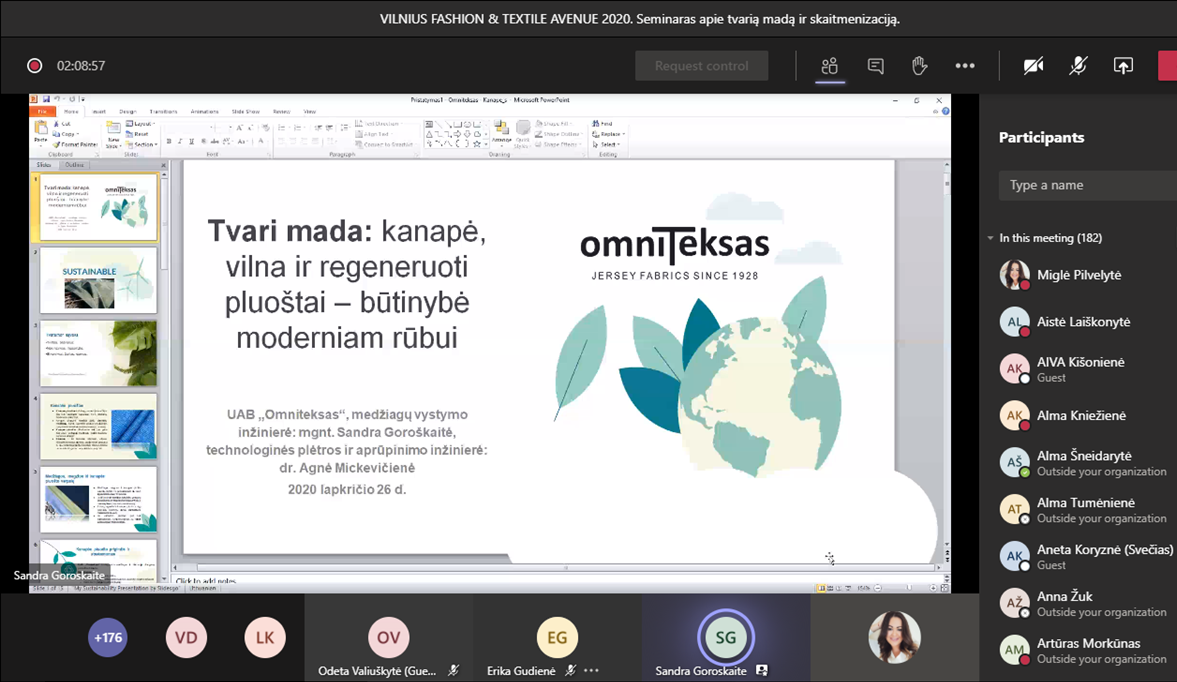Open More actions menu in meeting toolbar
1177x682 pixels.
pos(964,66)
